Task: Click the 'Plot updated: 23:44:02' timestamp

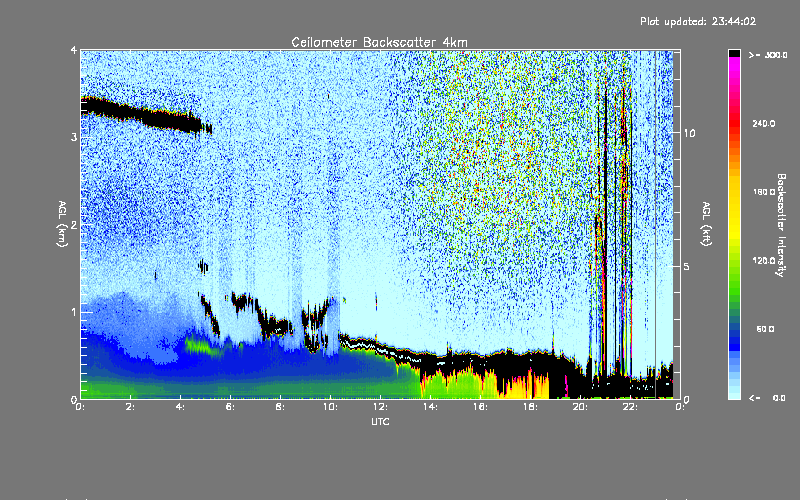Action: coord(698,21)
